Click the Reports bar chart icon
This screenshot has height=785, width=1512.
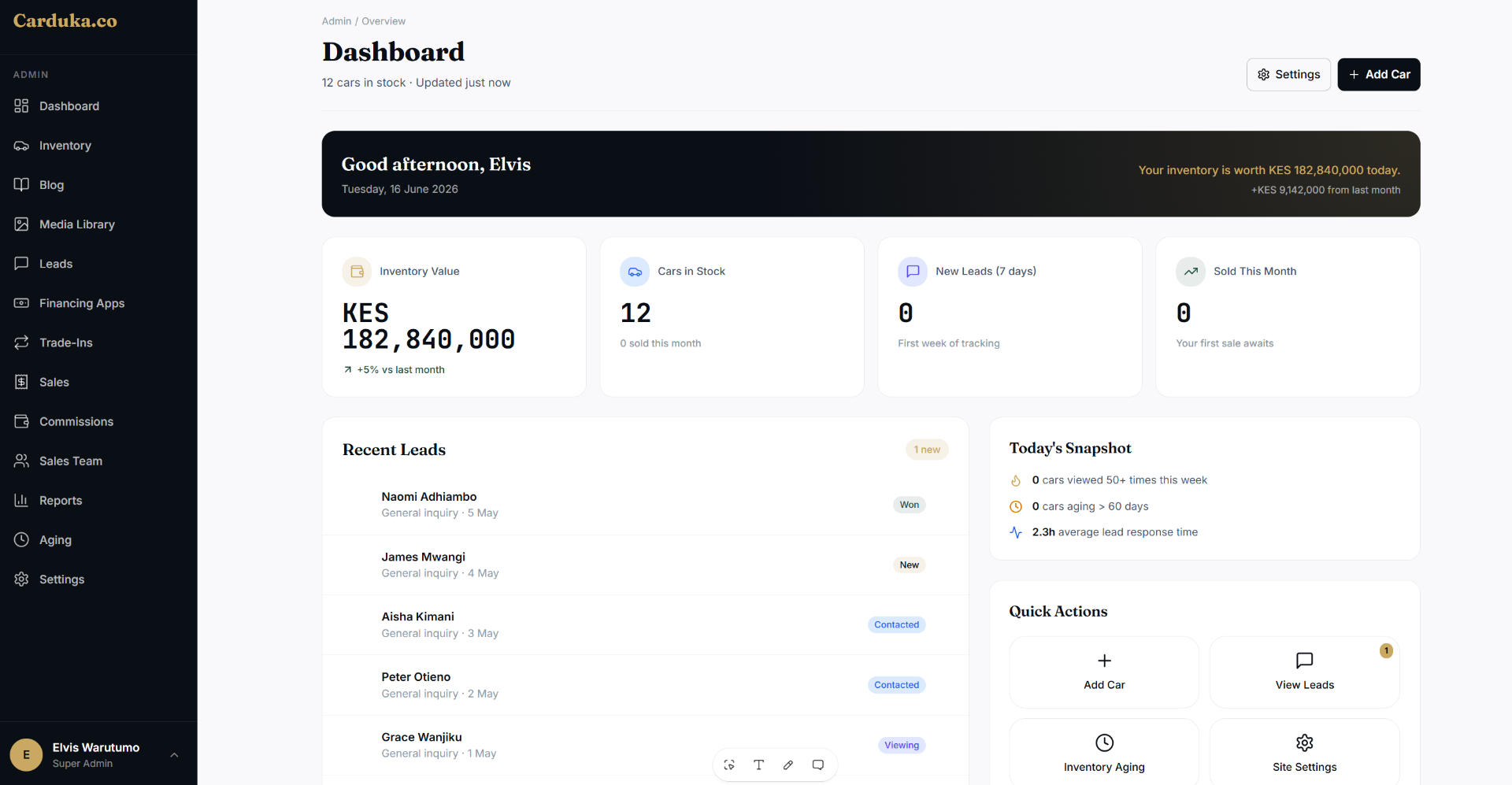pos(21,500)
